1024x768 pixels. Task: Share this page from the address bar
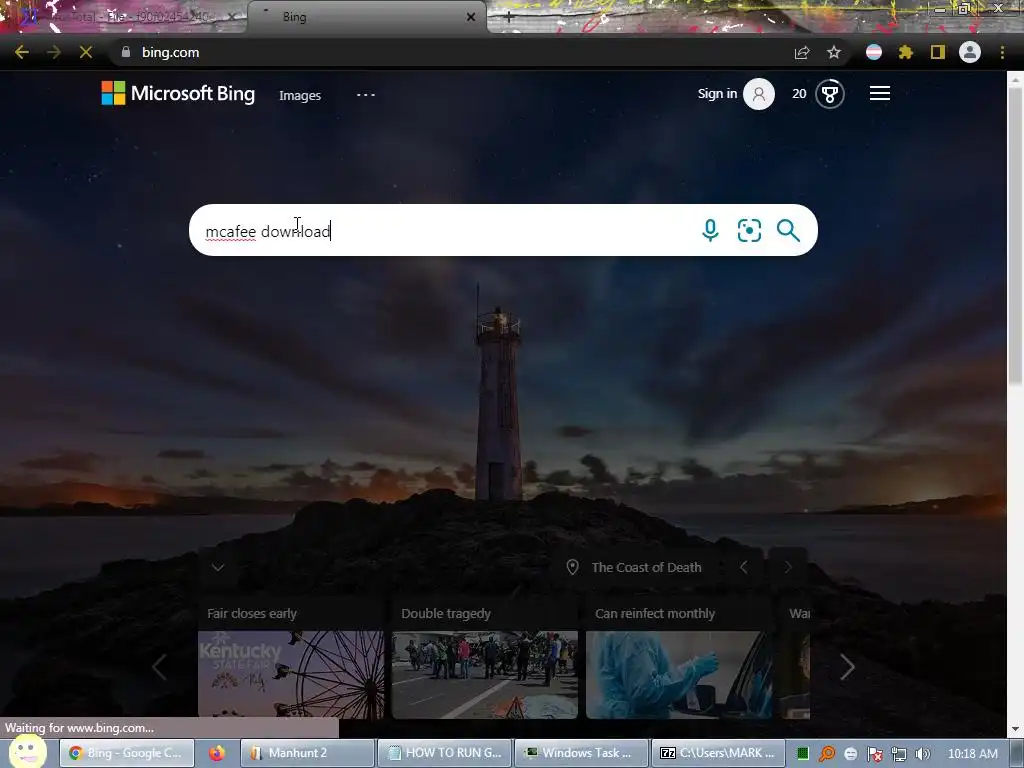coord(802,52)
